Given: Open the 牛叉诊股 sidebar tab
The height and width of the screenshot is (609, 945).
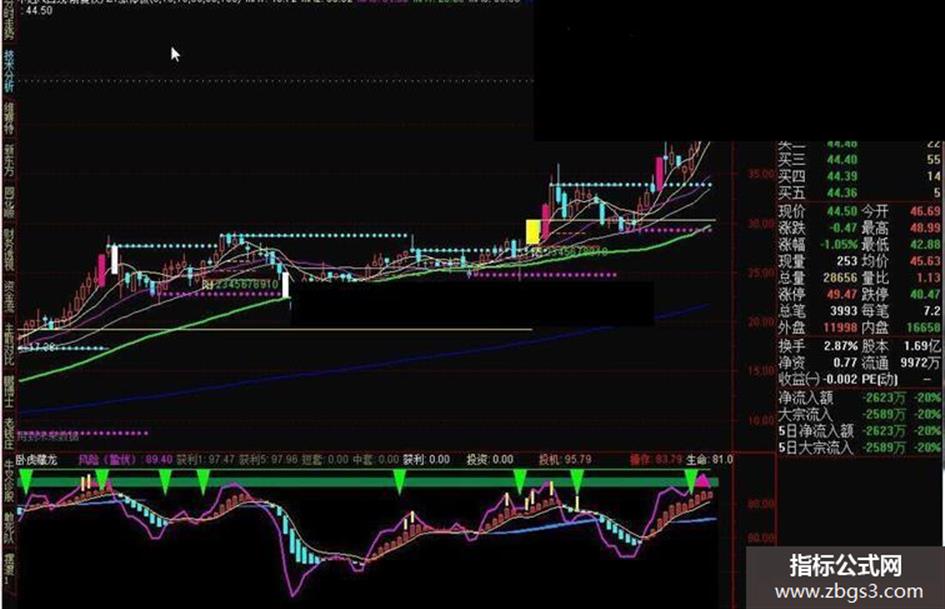Looking at the screenshot, I should click(x=8, y=482).
